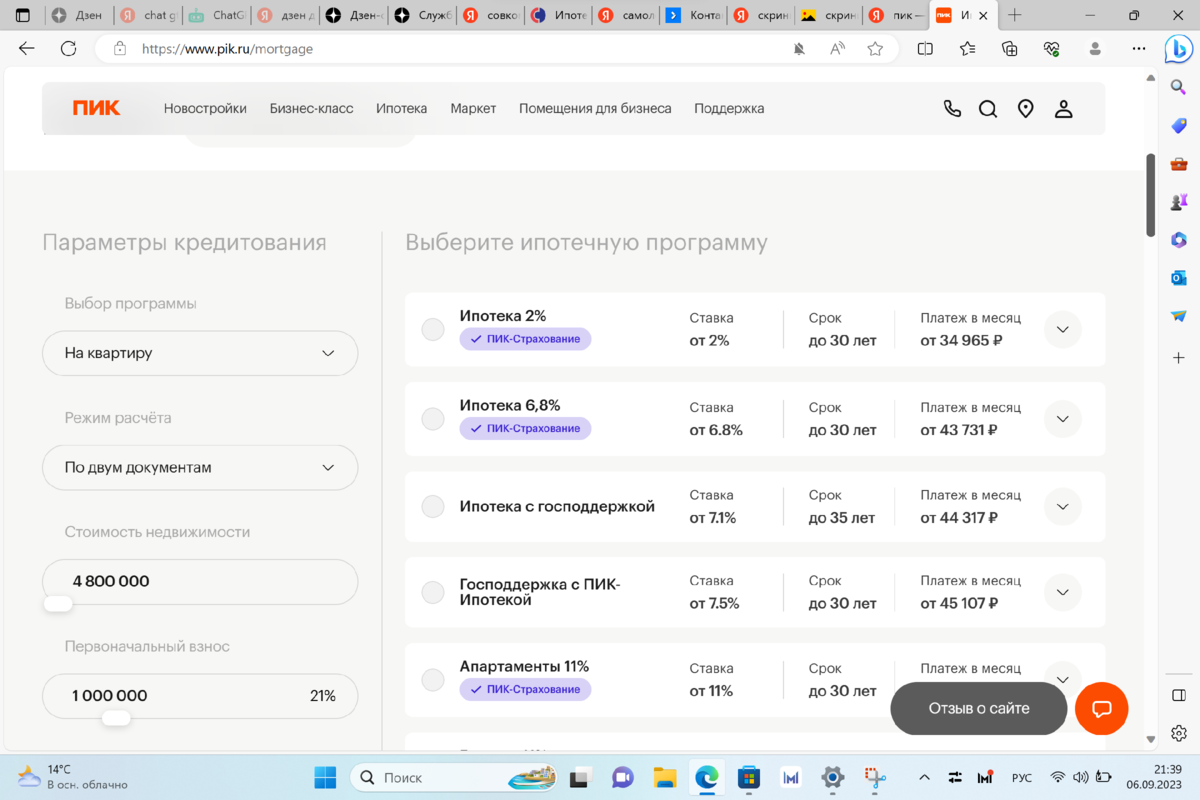This screenshot has width=1200, height=800.
Task: Select Ипотека 6,8% radio button
Action: [433, 419]
